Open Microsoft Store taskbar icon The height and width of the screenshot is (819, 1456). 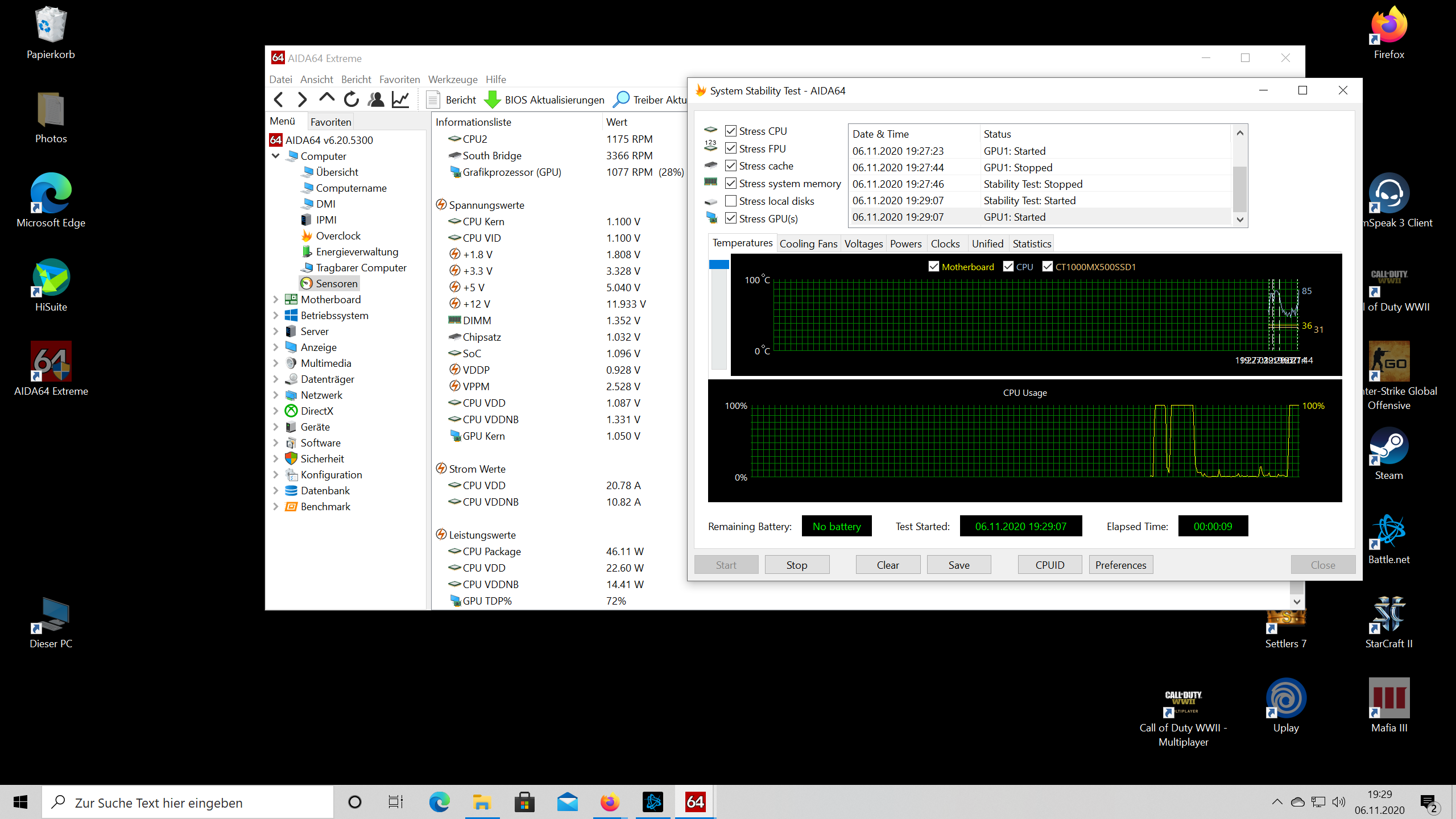(x=524, y=802)
